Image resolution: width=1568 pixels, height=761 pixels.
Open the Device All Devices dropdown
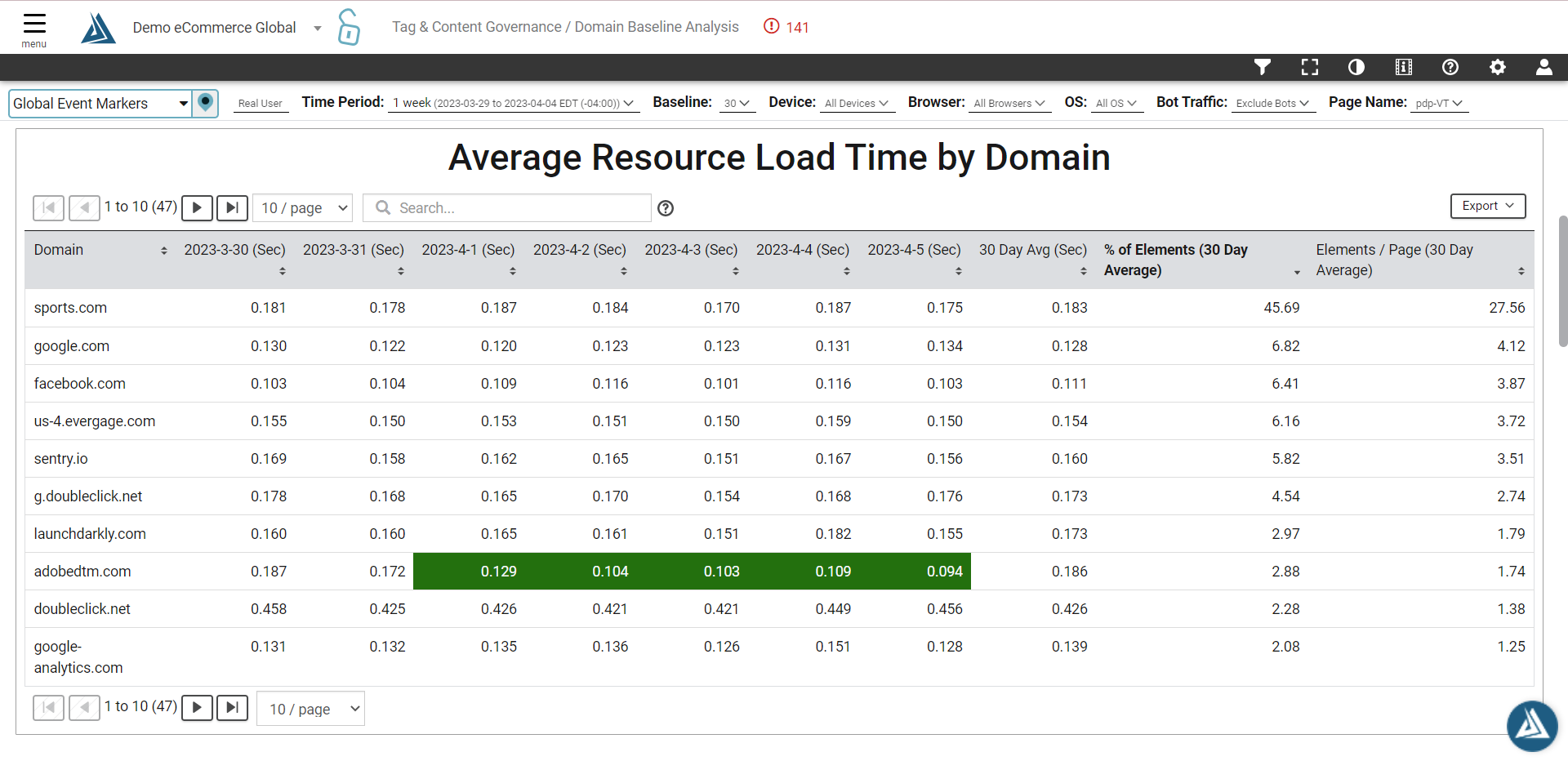click(x=857, y=104)
